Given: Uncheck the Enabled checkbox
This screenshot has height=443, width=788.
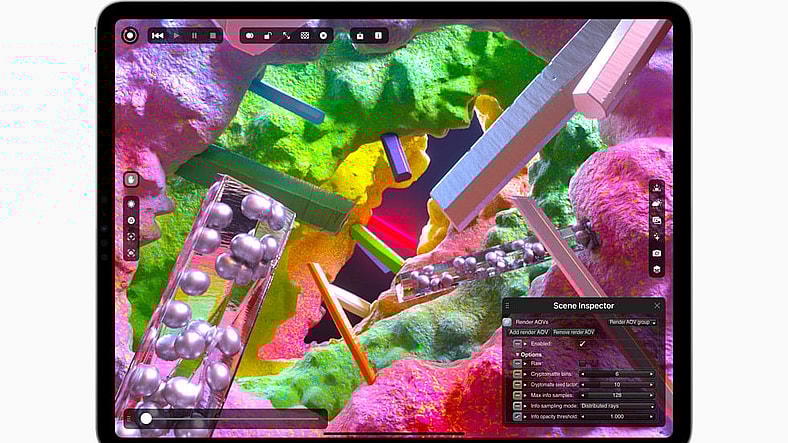Looking at the screenshot, I should (582, 343).
